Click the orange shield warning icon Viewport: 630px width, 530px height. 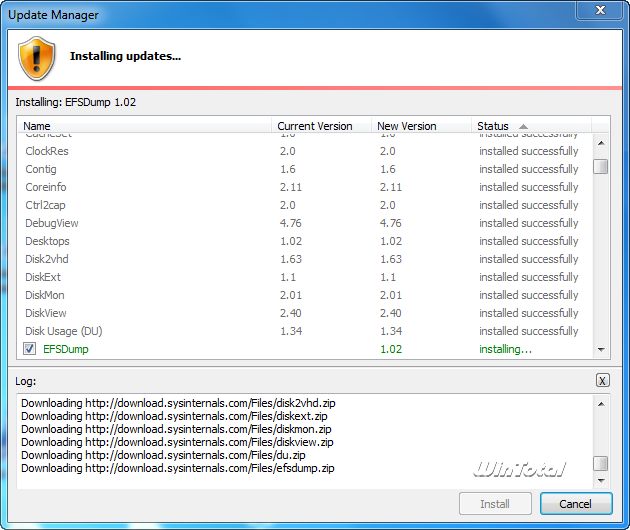36,58
